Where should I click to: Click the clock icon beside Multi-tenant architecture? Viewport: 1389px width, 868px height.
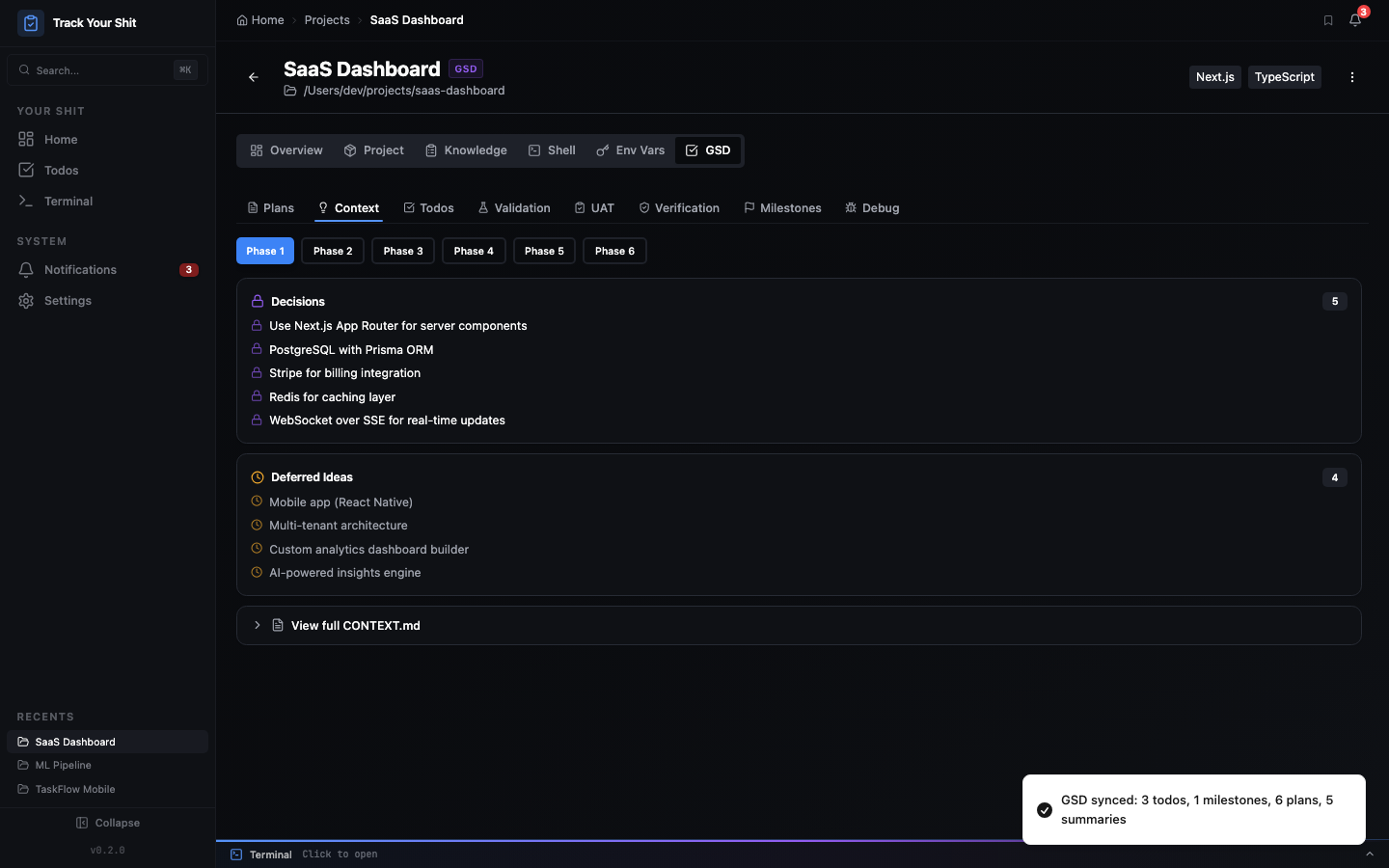pos(257,525)
